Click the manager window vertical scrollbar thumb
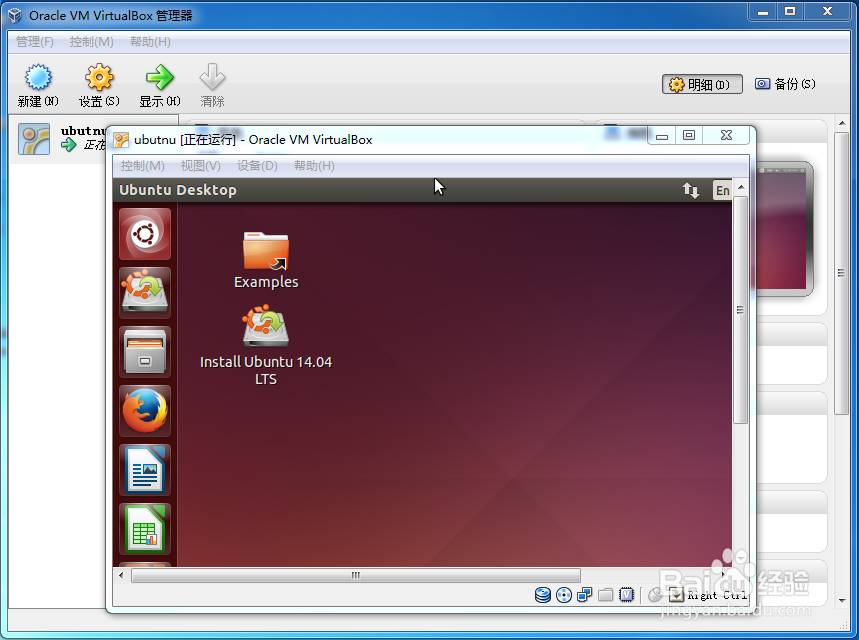The image size is (859, 640). pyautogui.click(x=841, y=273)
